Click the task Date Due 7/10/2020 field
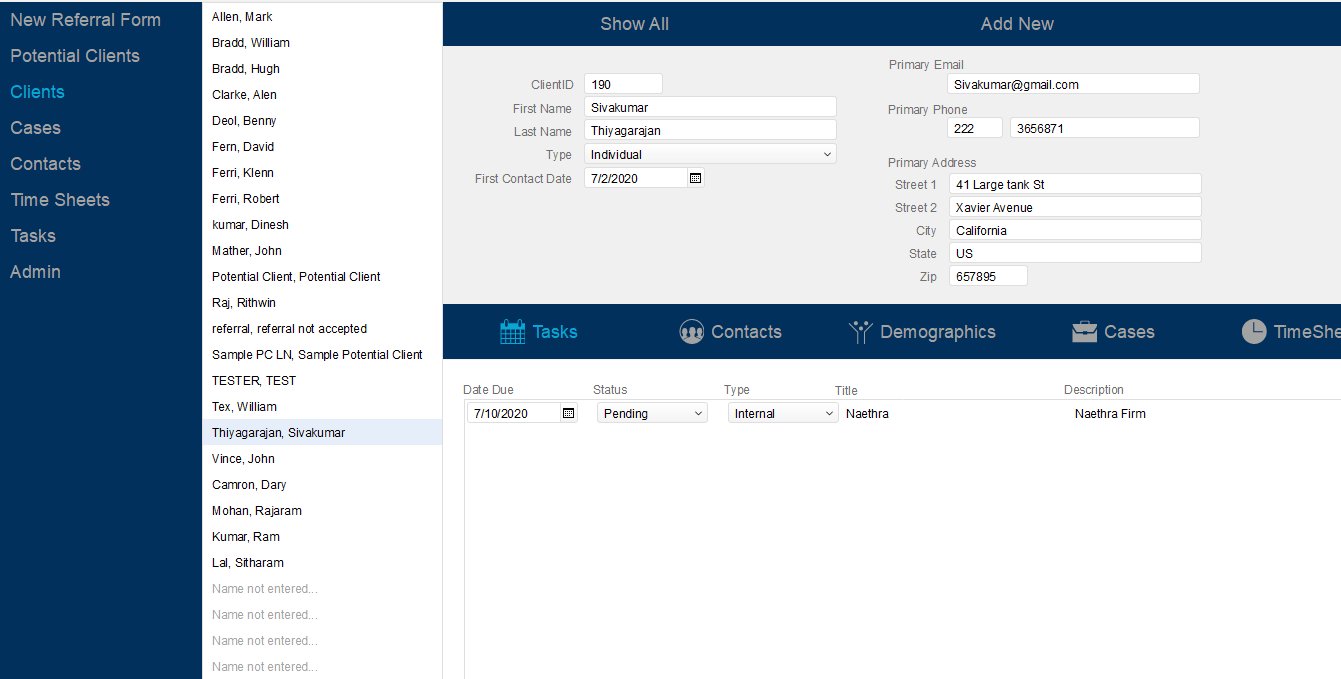The image size is (1341, 679). [514, 413]
